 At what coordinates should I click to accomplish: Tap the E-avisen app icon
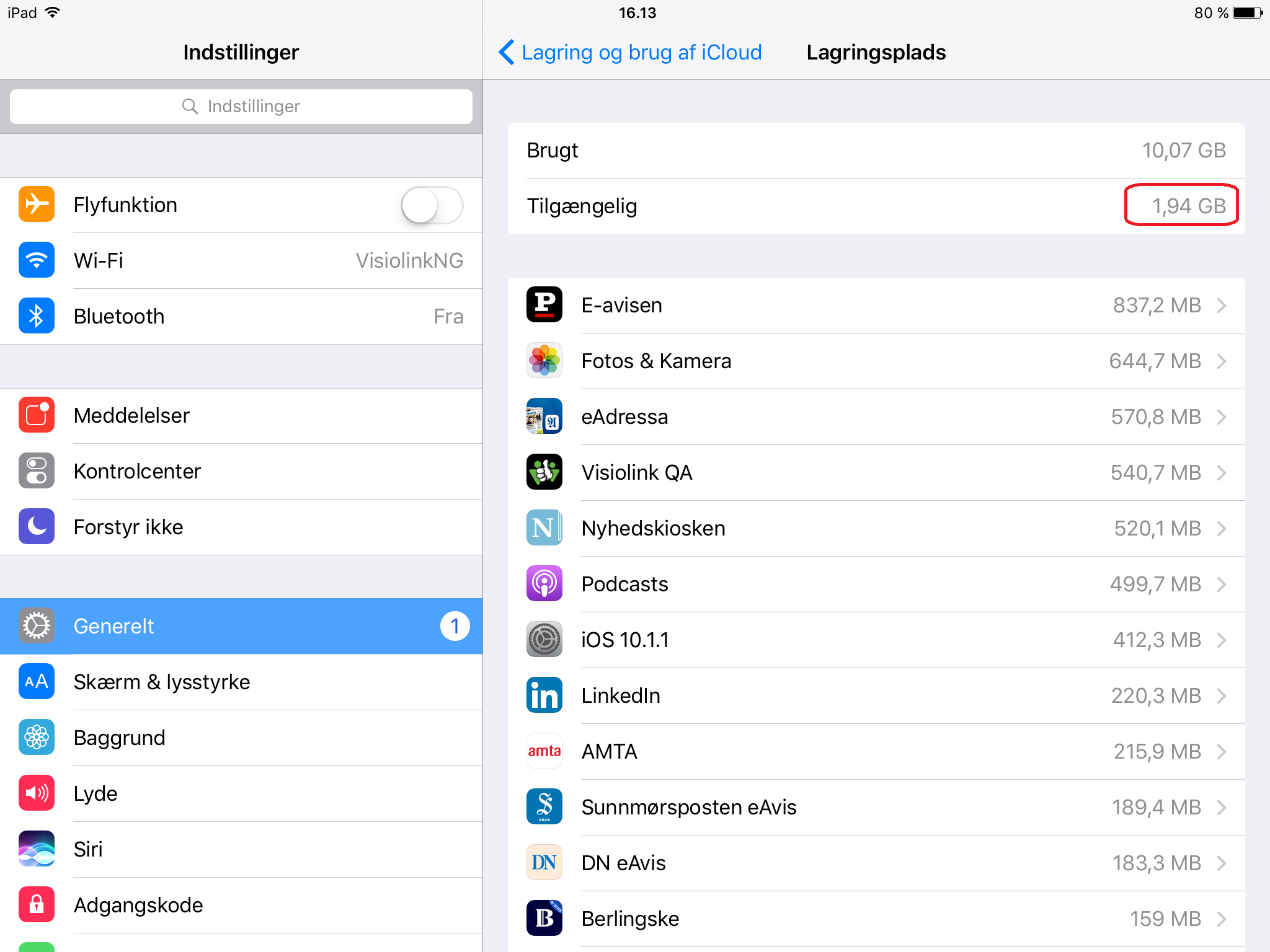(x=544, y=305)
